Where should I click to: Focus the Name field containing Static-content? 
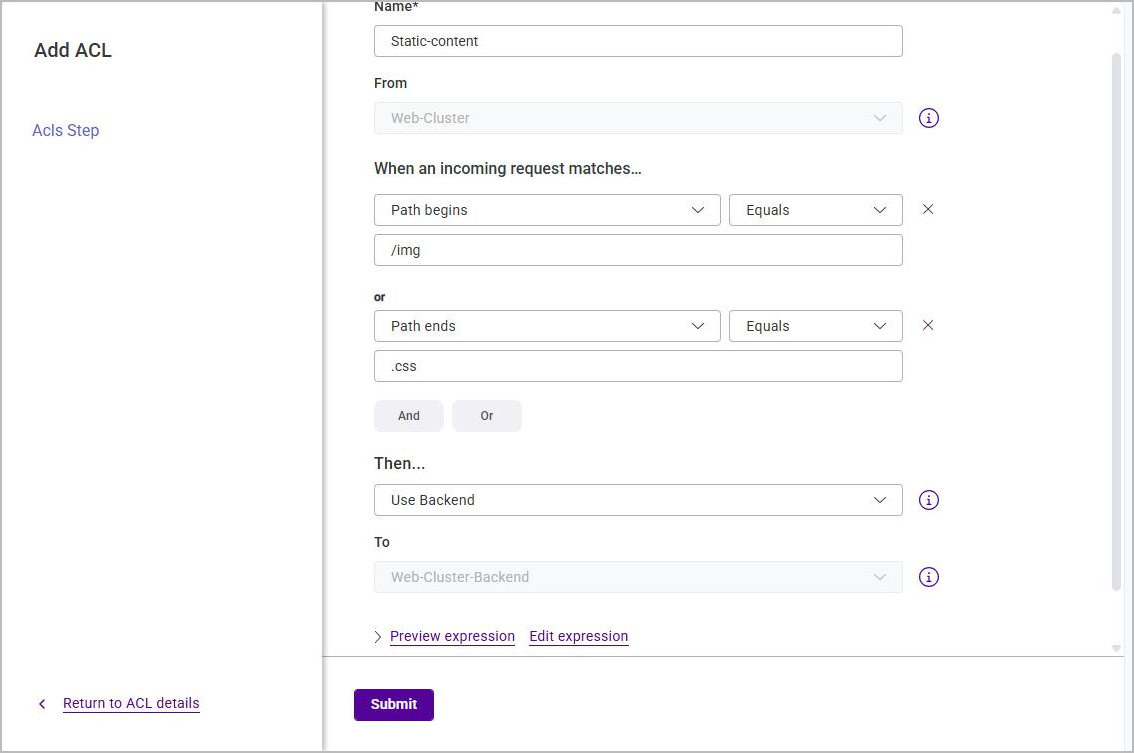[x=638, y=41]
